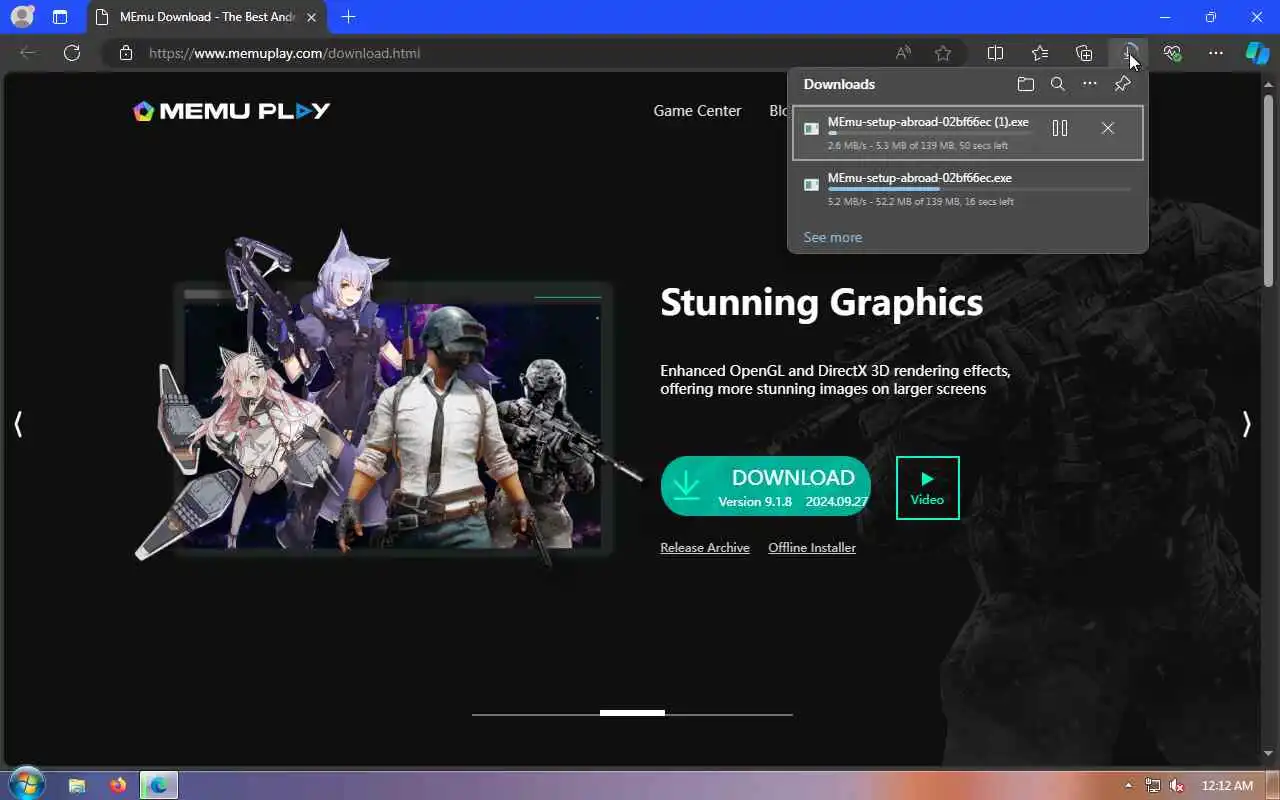Search downloads with magnifier icon
This screenshot has height=800, width=1280.
1058,84
